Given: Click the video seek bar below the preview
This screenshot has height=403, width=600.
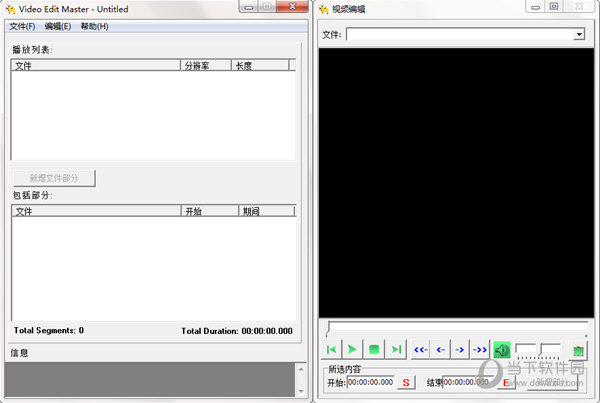Looking at the screenshot, I should 457,329.
